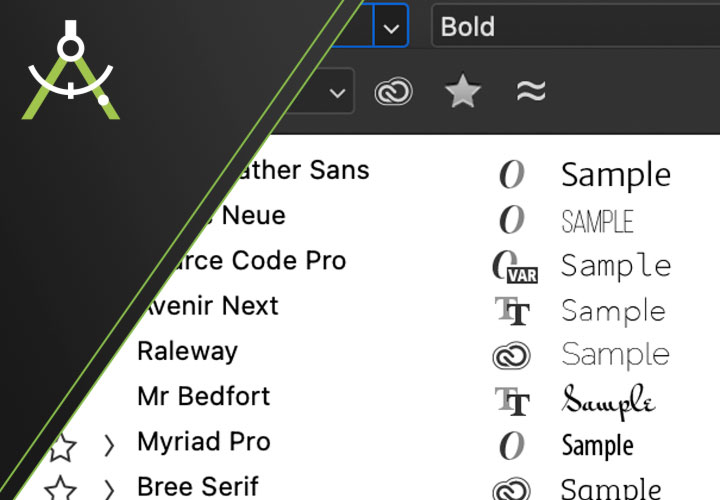Viewport: 720px width, 500px height.
Task: Click the thin Sample preview for Raleway
Action: point(615,355)
